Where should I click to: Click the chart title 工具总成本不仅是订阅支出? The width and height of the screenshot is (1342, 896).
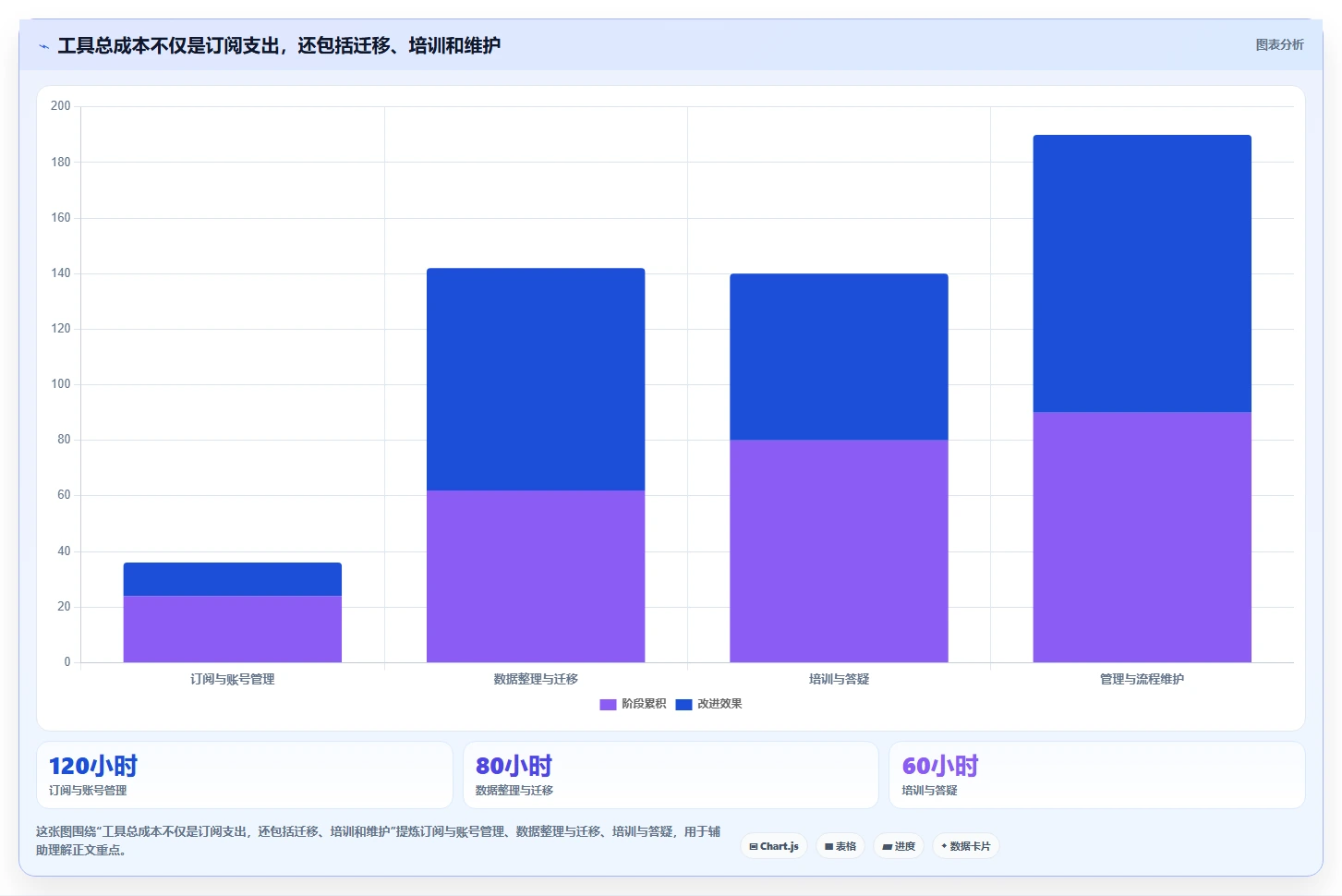click(279, 45)
